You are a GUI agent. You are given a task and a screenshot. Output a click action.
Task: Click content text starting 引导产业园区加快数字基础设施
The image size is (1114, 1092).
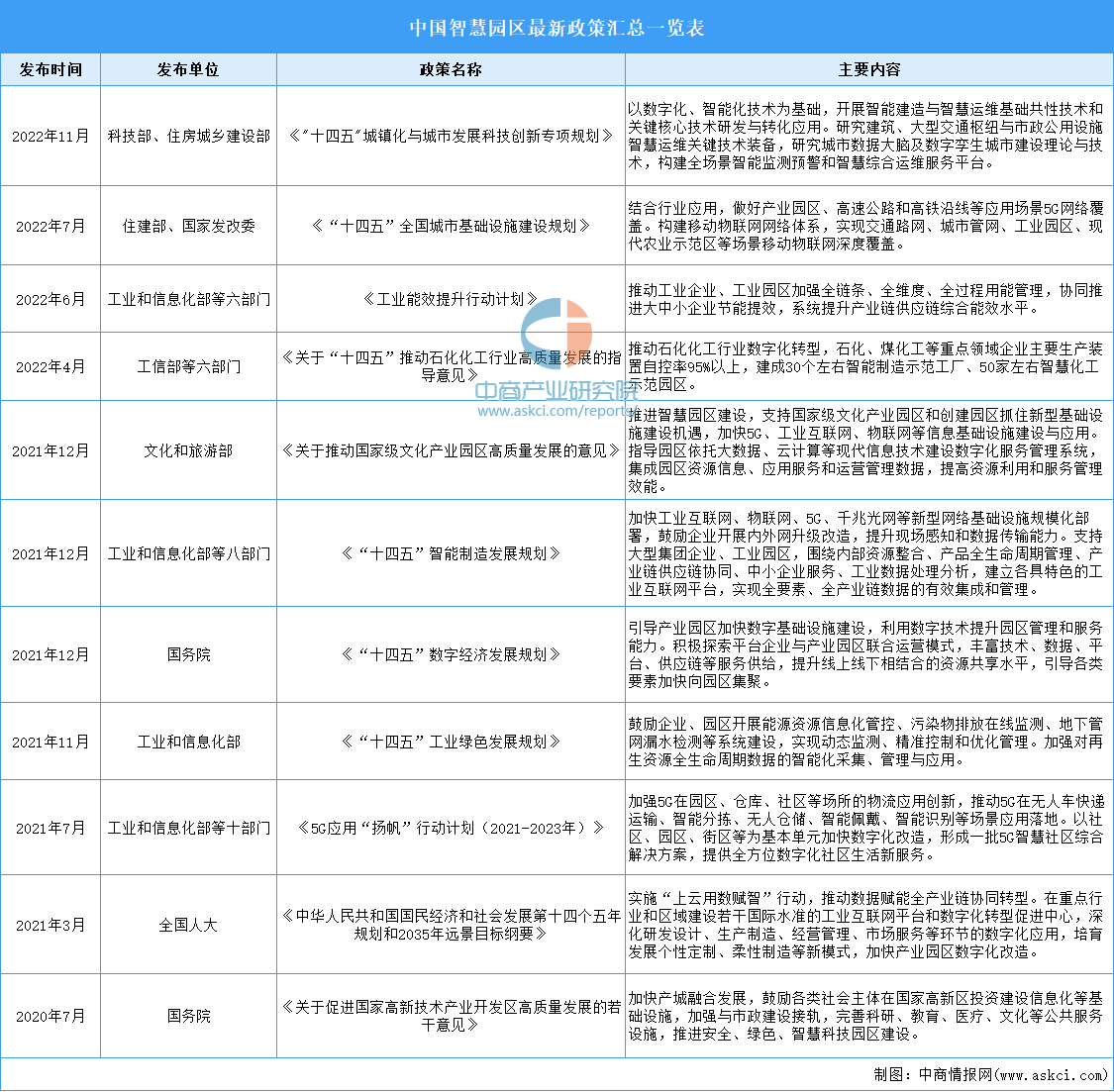click(865, 654)
